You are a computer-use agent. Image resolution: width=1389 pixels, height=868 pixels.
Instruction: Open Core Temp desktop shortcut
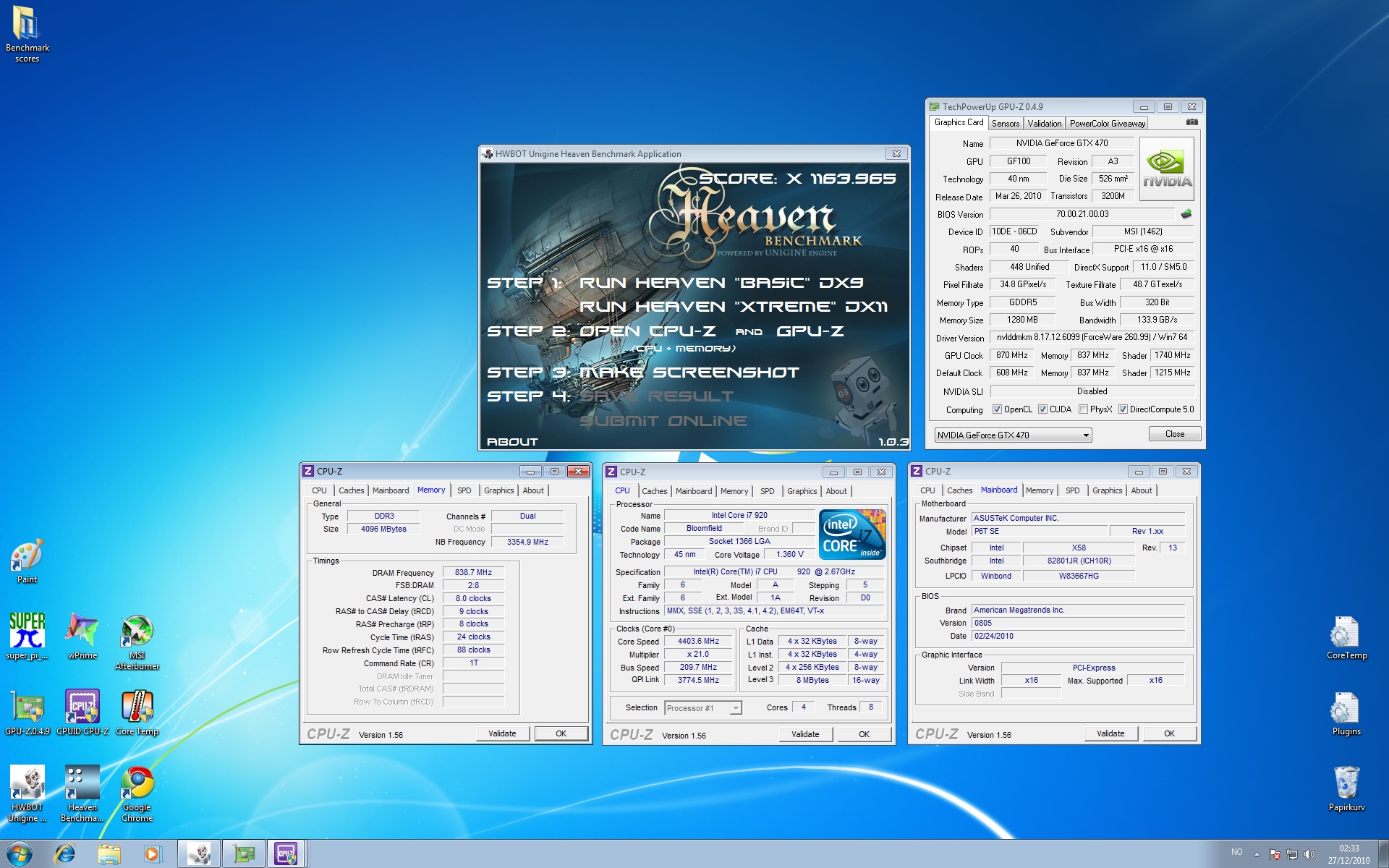pos(137,712)
